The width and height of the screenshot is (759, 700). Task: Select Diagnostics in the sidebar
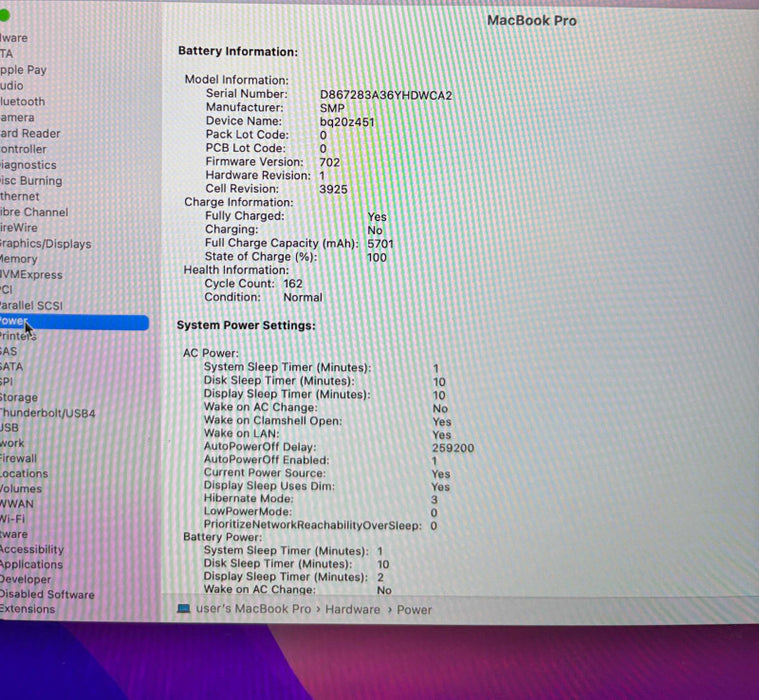click(28, 165)
